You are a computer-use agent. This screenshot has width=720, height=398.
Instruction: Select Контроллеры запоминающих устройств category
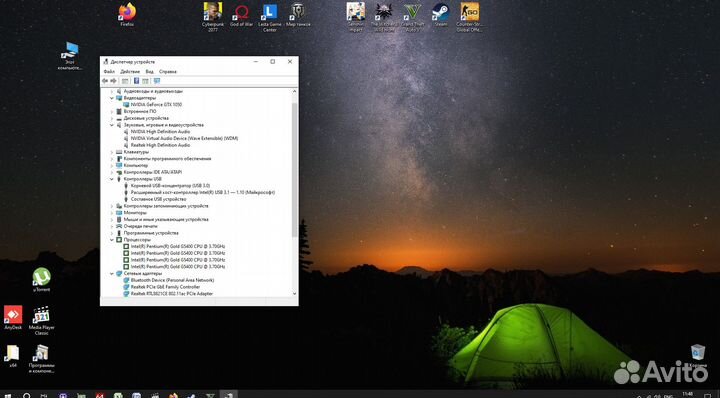point(162,206)
